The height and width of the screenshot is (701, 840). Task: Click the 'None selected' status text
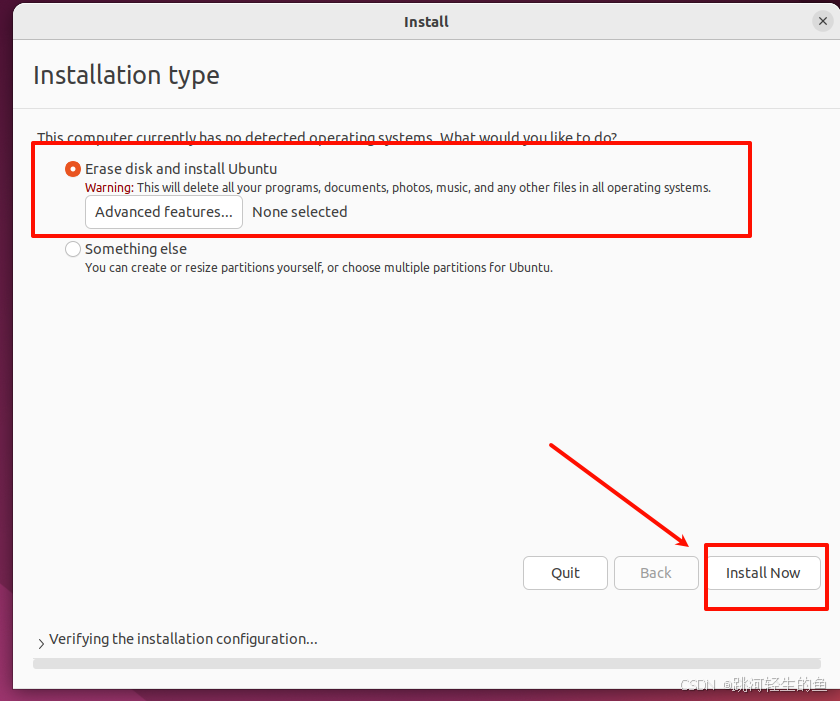(299, 212)
